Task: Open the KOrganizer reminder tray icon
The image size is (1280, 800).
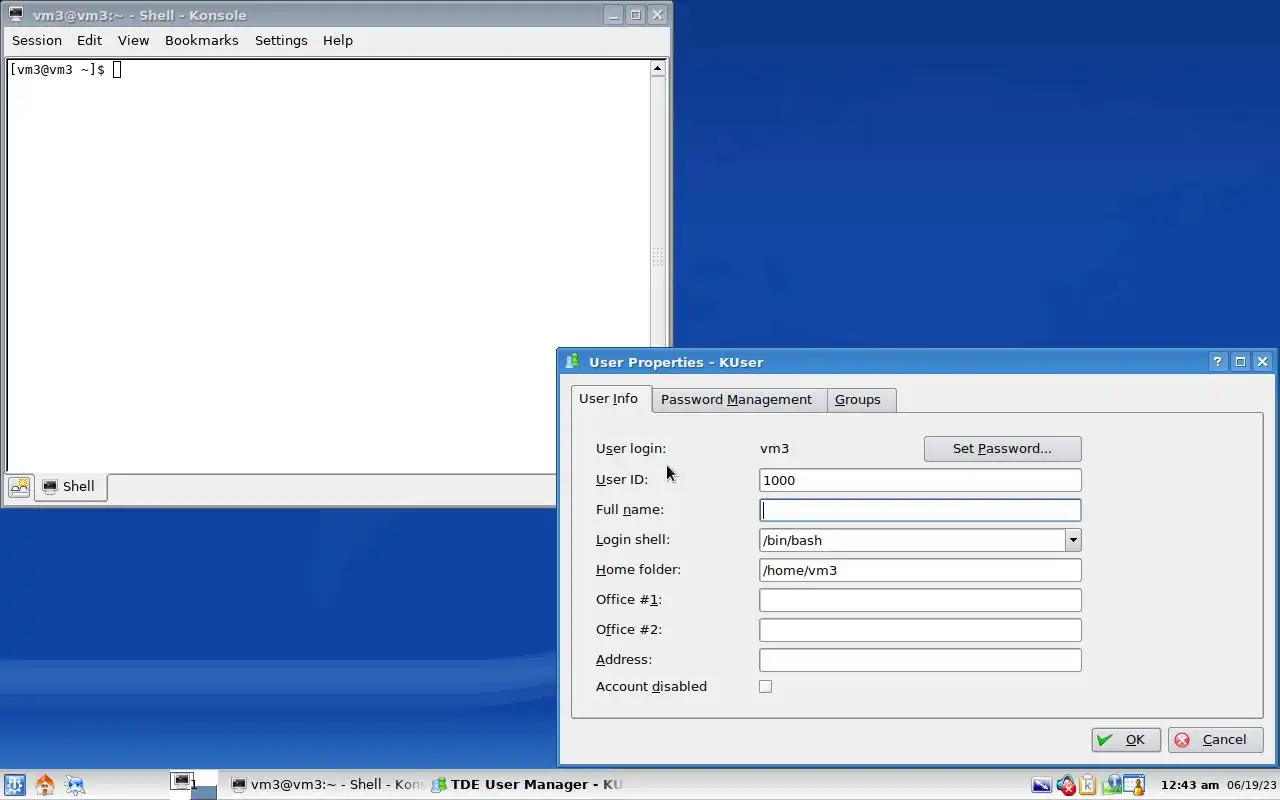Action: [x=1133, y=785]
